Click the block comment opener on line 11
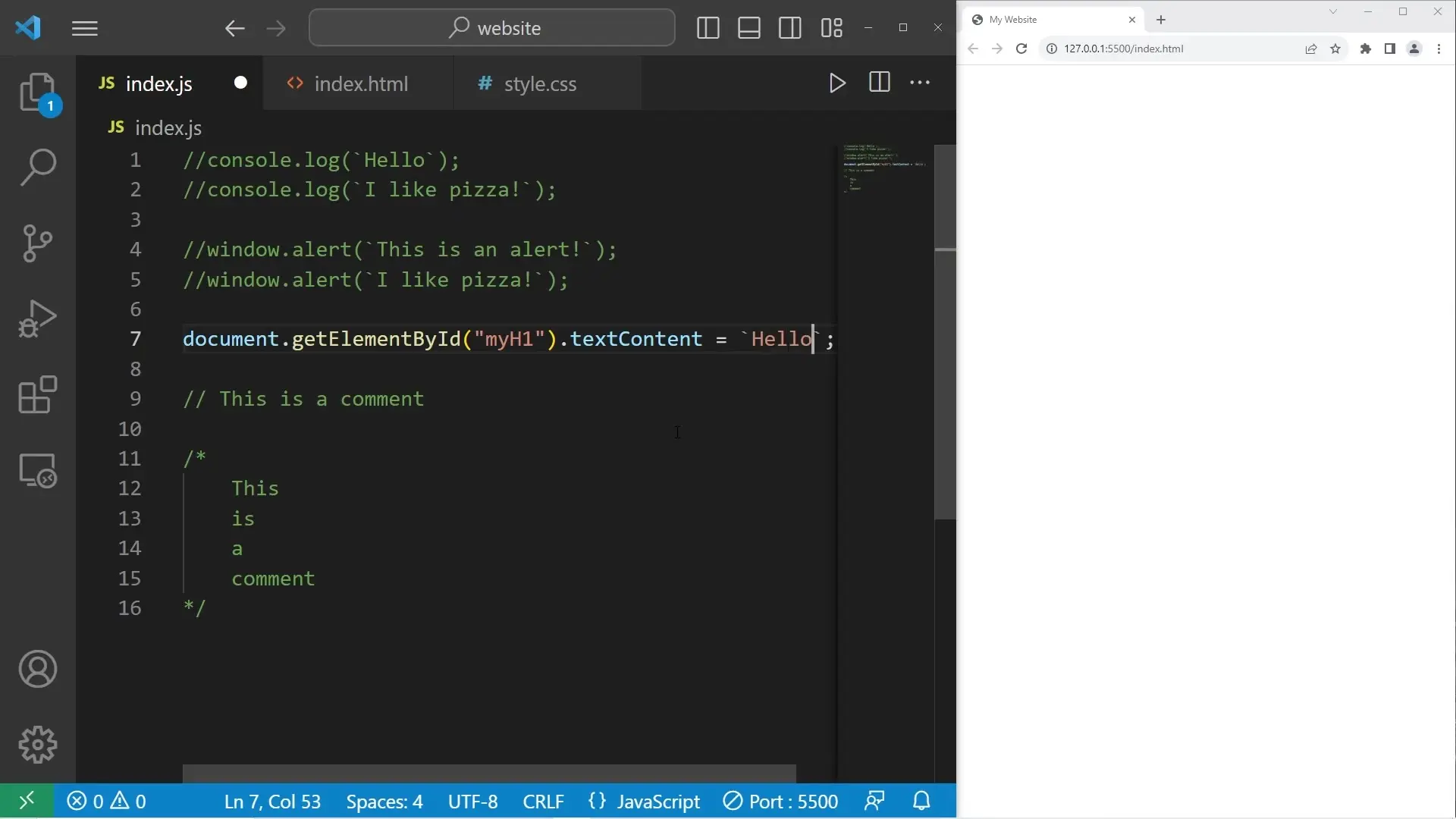This screenshot has width=1456, height=819. pyautogui.click(x=194, y=458)
